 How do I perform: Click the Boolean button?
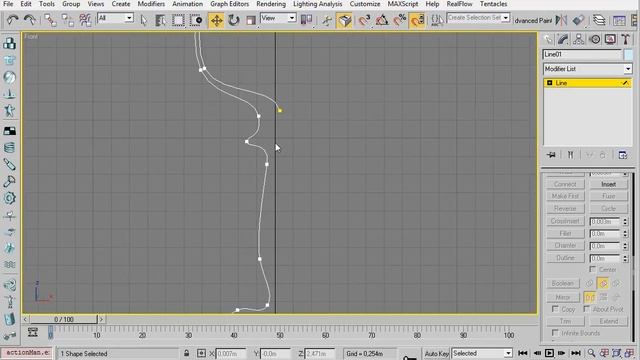tap(563, 283)
